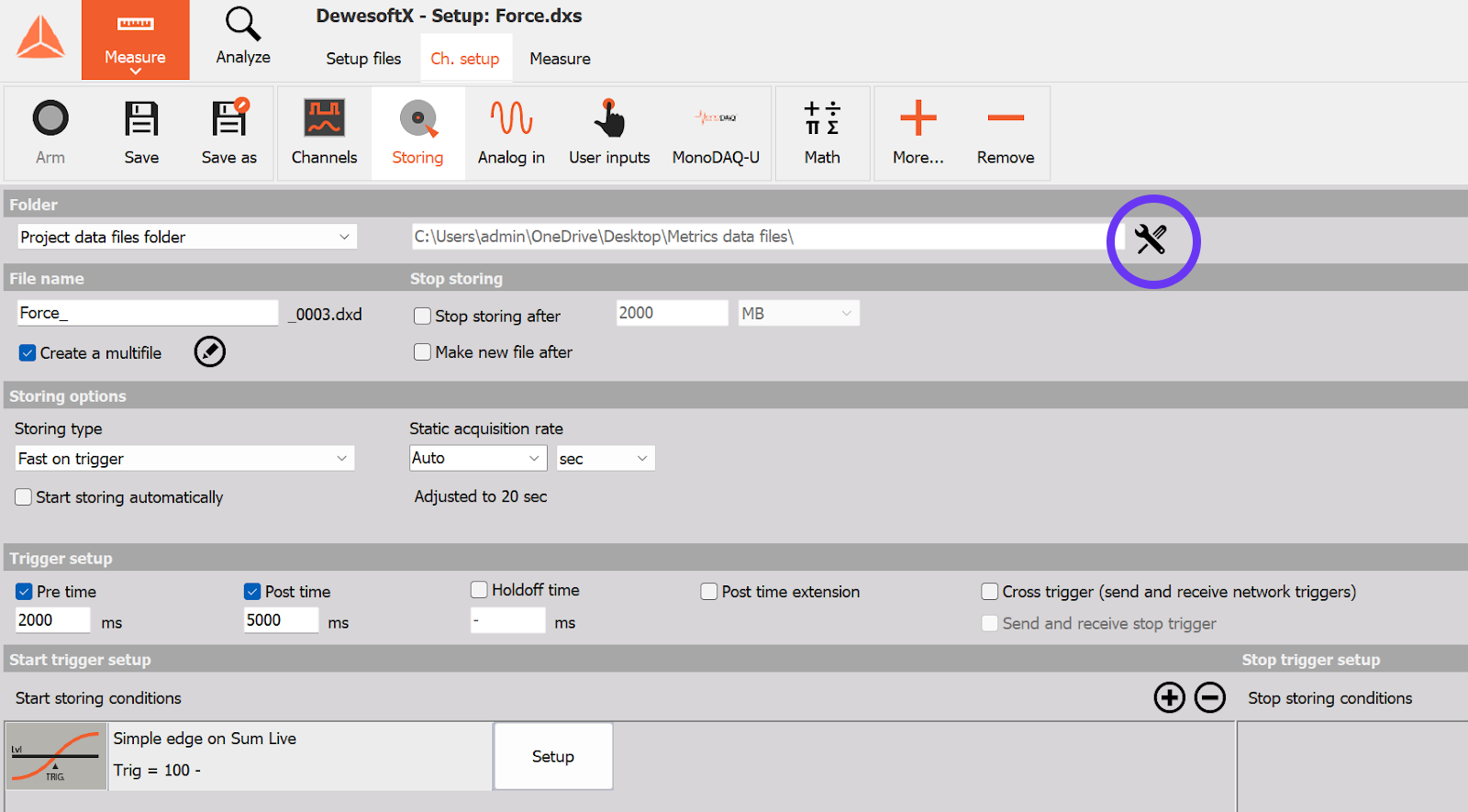1468x812 pixels.
Task: Click the 2000 stop storing size field
Action: pyautogui.click(x=672, y=313)
